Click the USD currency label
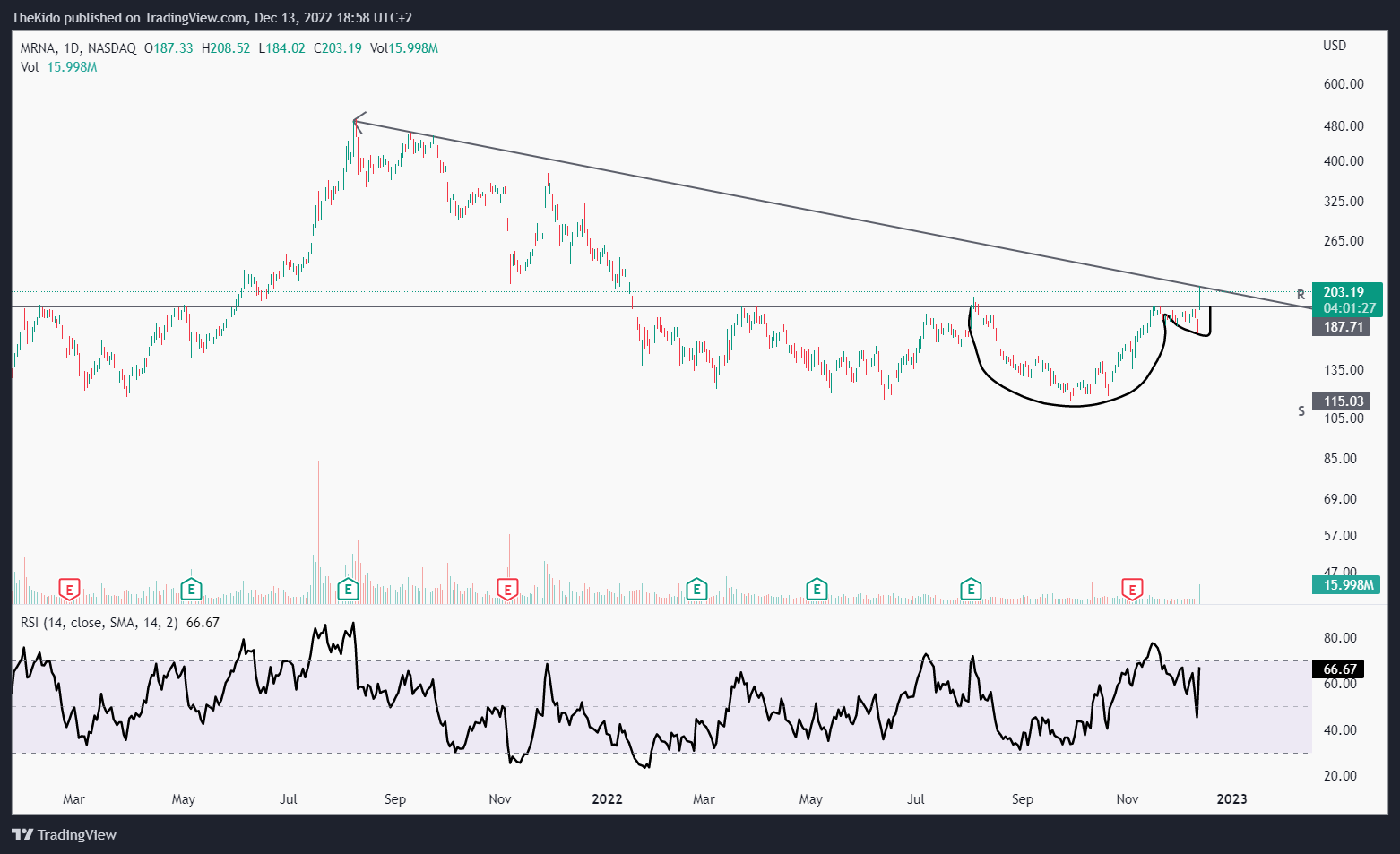The image size is (1400, 854). coord(1335,46)
